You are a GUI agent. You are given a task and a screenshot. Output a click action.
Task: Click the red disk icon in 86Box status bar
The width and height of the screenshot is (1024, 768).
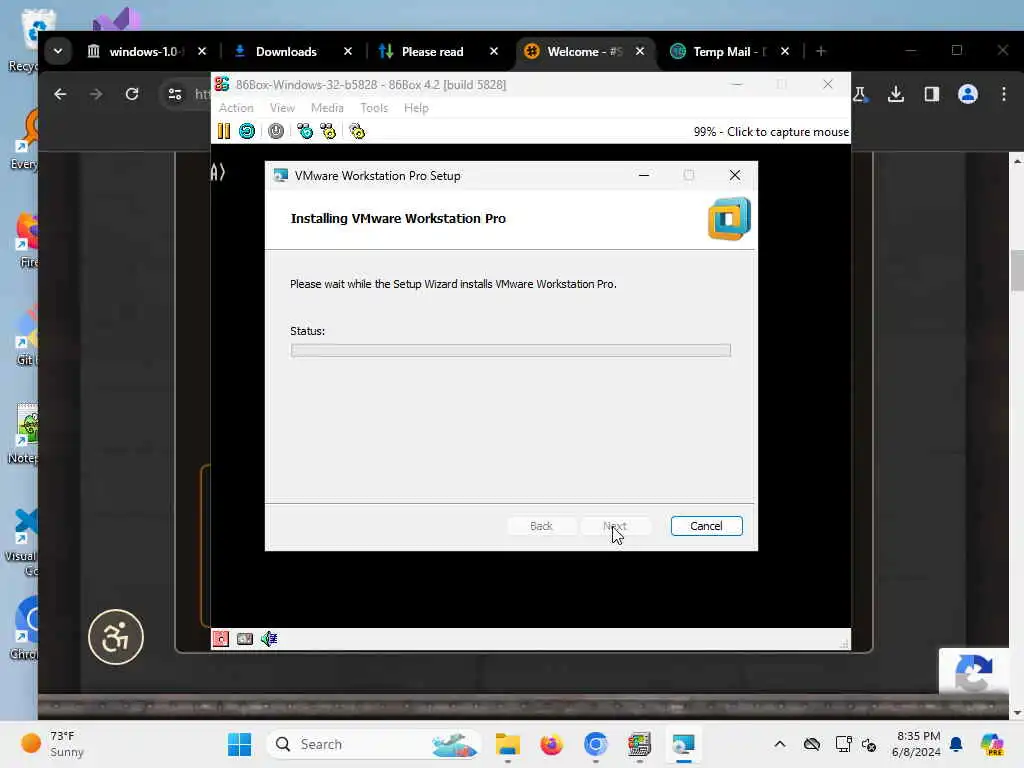pyautogui.click(x=221, y=639)
